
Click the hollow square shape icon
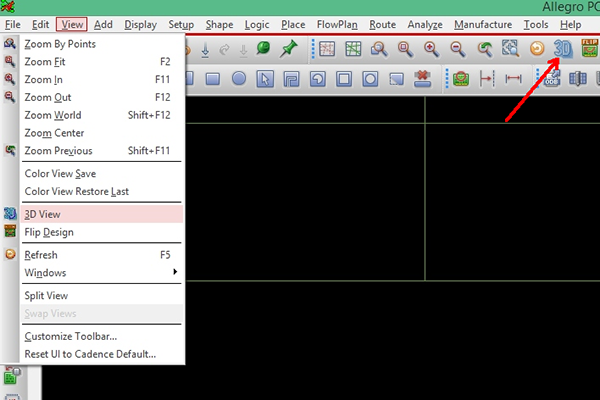coord(344,79)
